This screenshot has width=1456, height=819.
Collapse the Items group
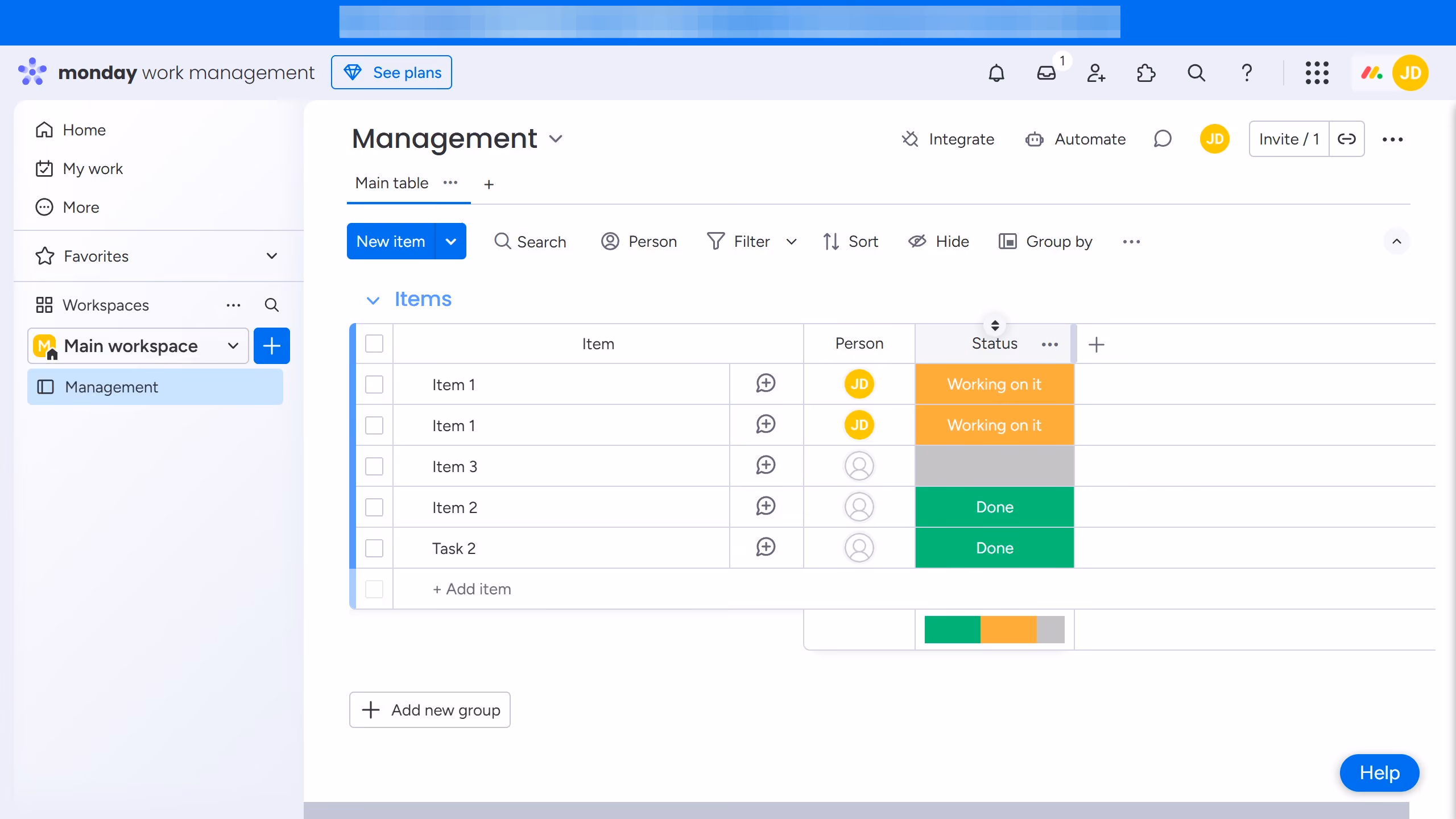tap(373, 300)
